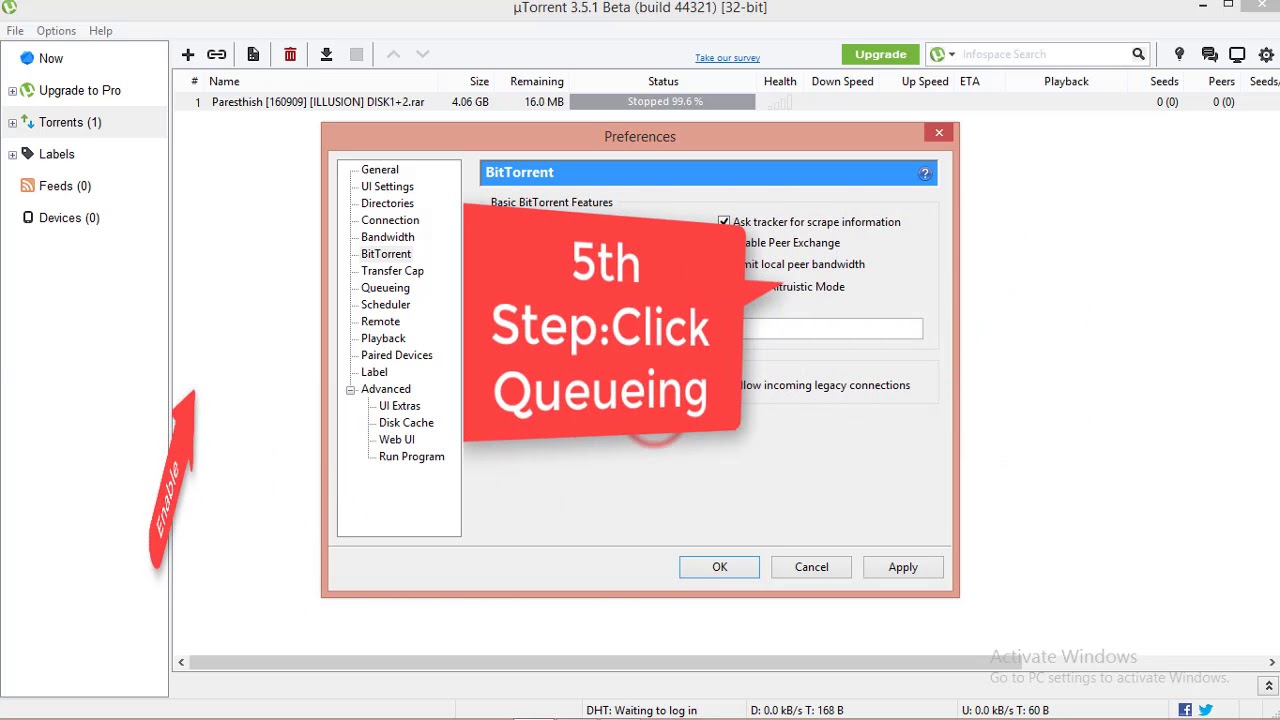The image size is (1280, 720).
Task: Open the search provider dropdown arrow
Action: 952,54
